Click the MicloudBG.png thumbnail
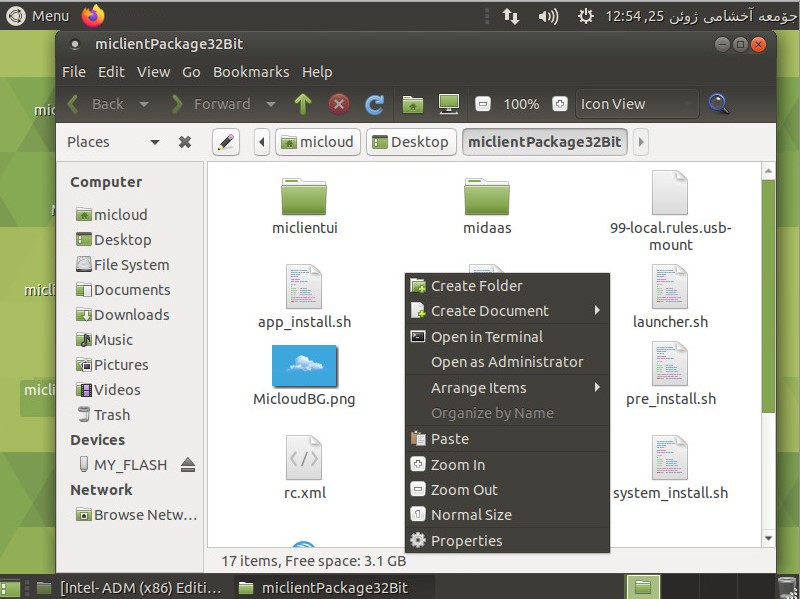 tap(304, 367)
